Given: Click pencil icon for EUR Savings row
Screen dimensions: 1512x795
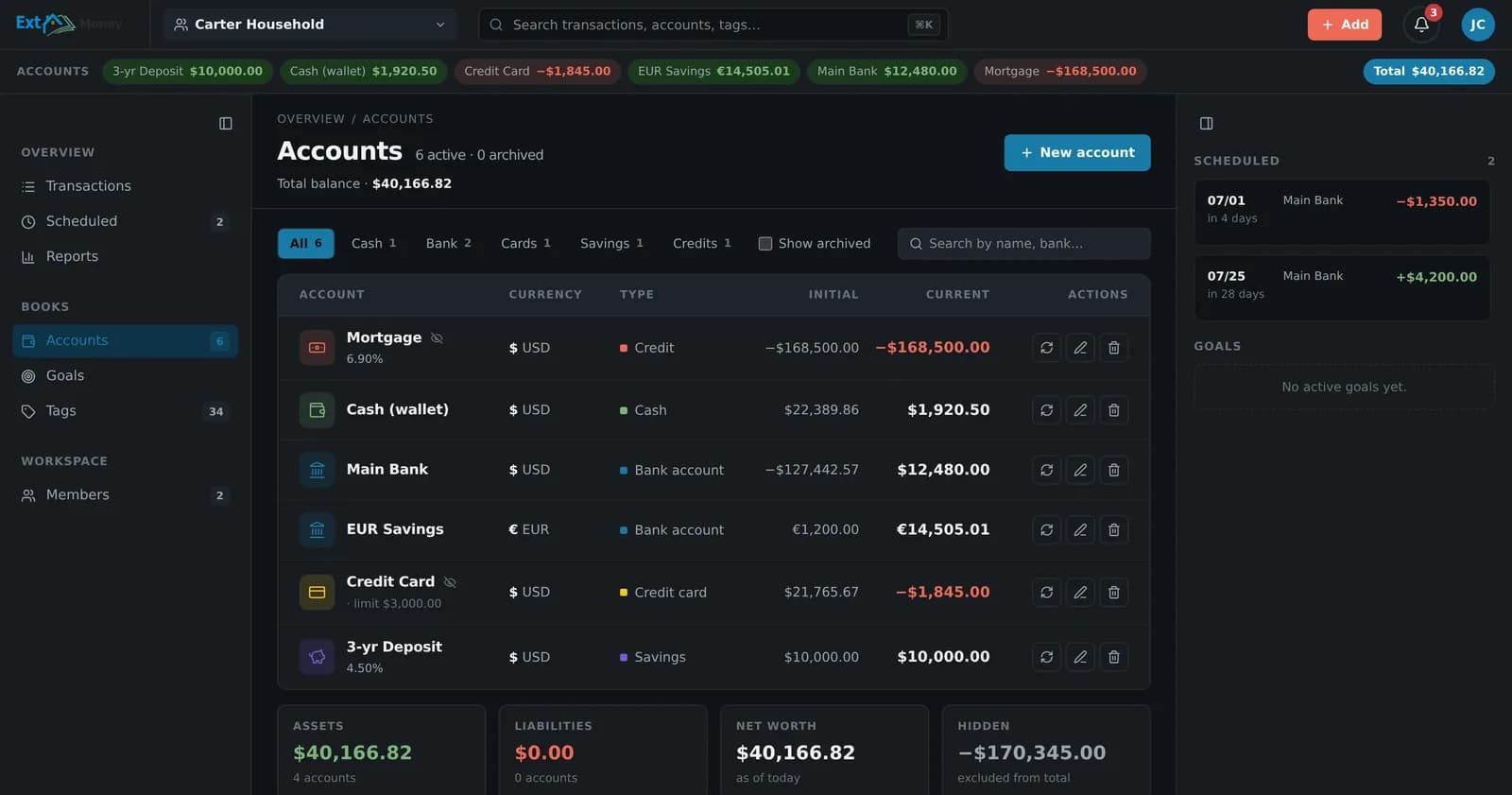Looking at the screenshot, I should pos(1080,530).
